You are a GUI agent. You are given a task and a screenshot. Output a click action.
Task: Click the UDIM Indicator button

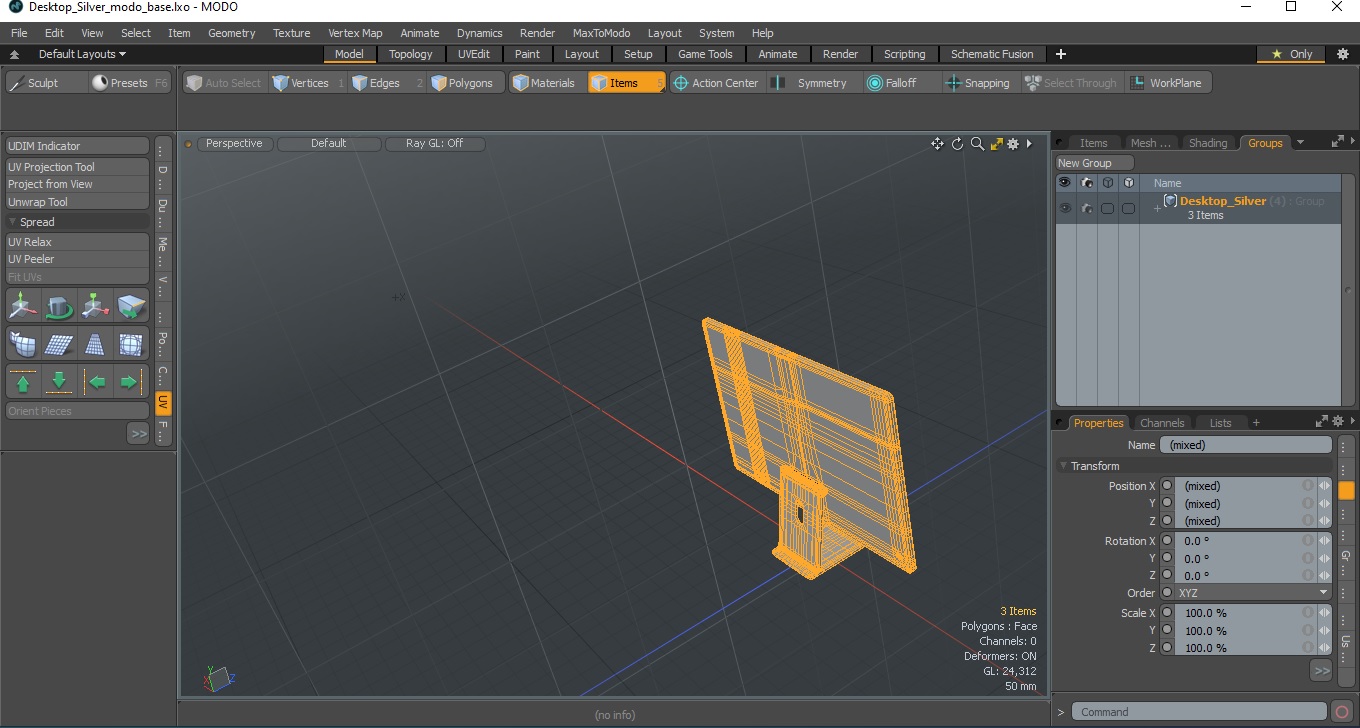pos(77,146)
